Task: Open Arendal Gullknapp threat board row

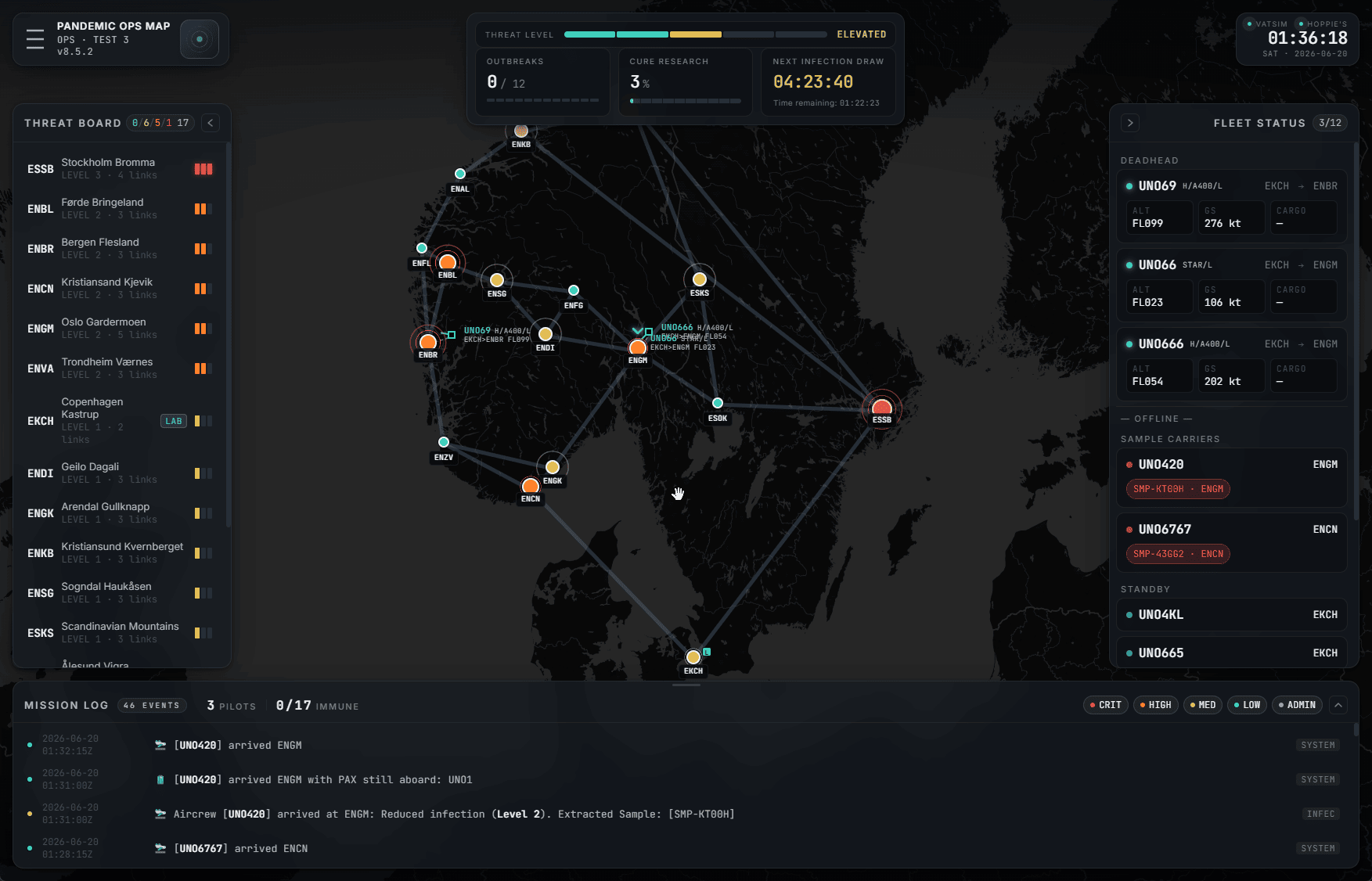Action: [x=120, y=513]
